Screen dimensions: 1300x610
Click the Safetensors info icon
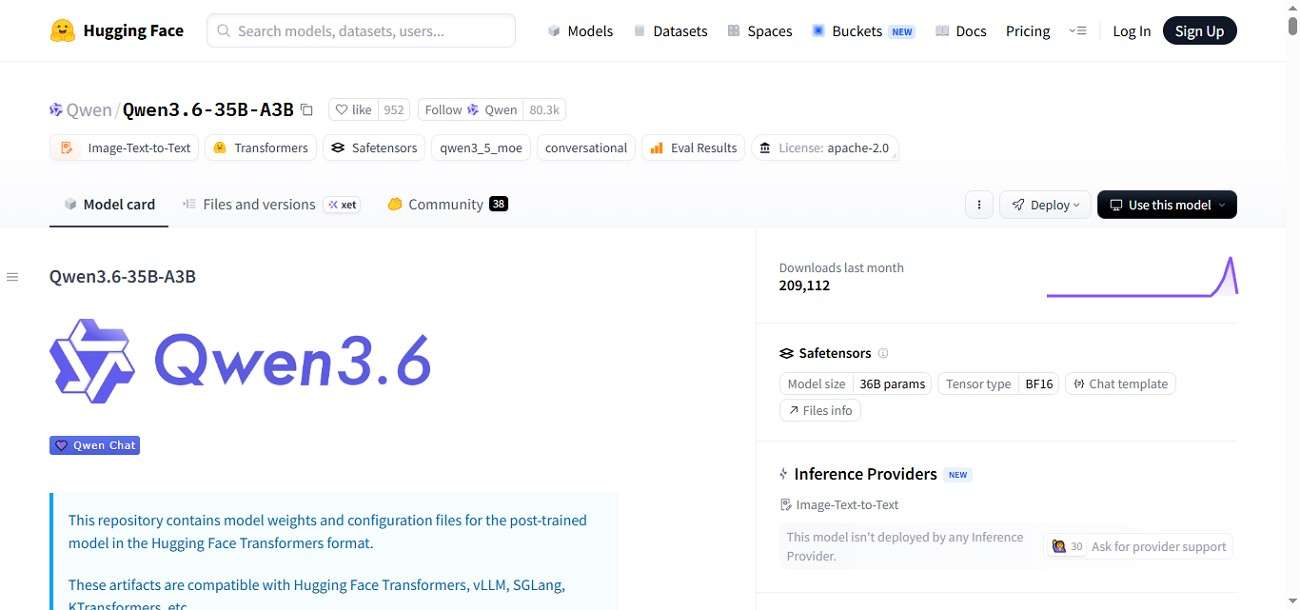tap(883, 353)
